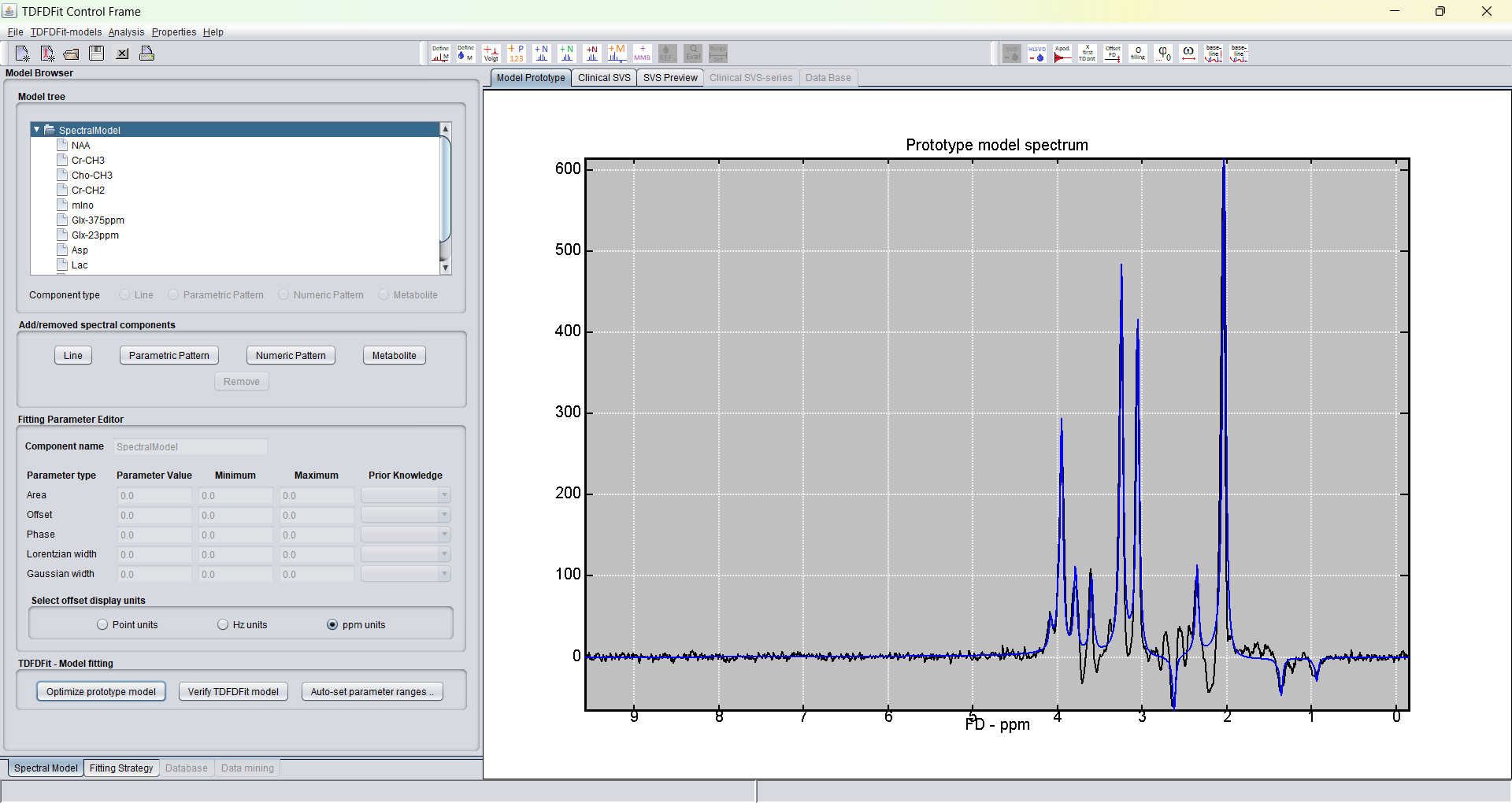Click the dark red +N pattern icon
Screen dimensions: 1512x803
point(592,54)
